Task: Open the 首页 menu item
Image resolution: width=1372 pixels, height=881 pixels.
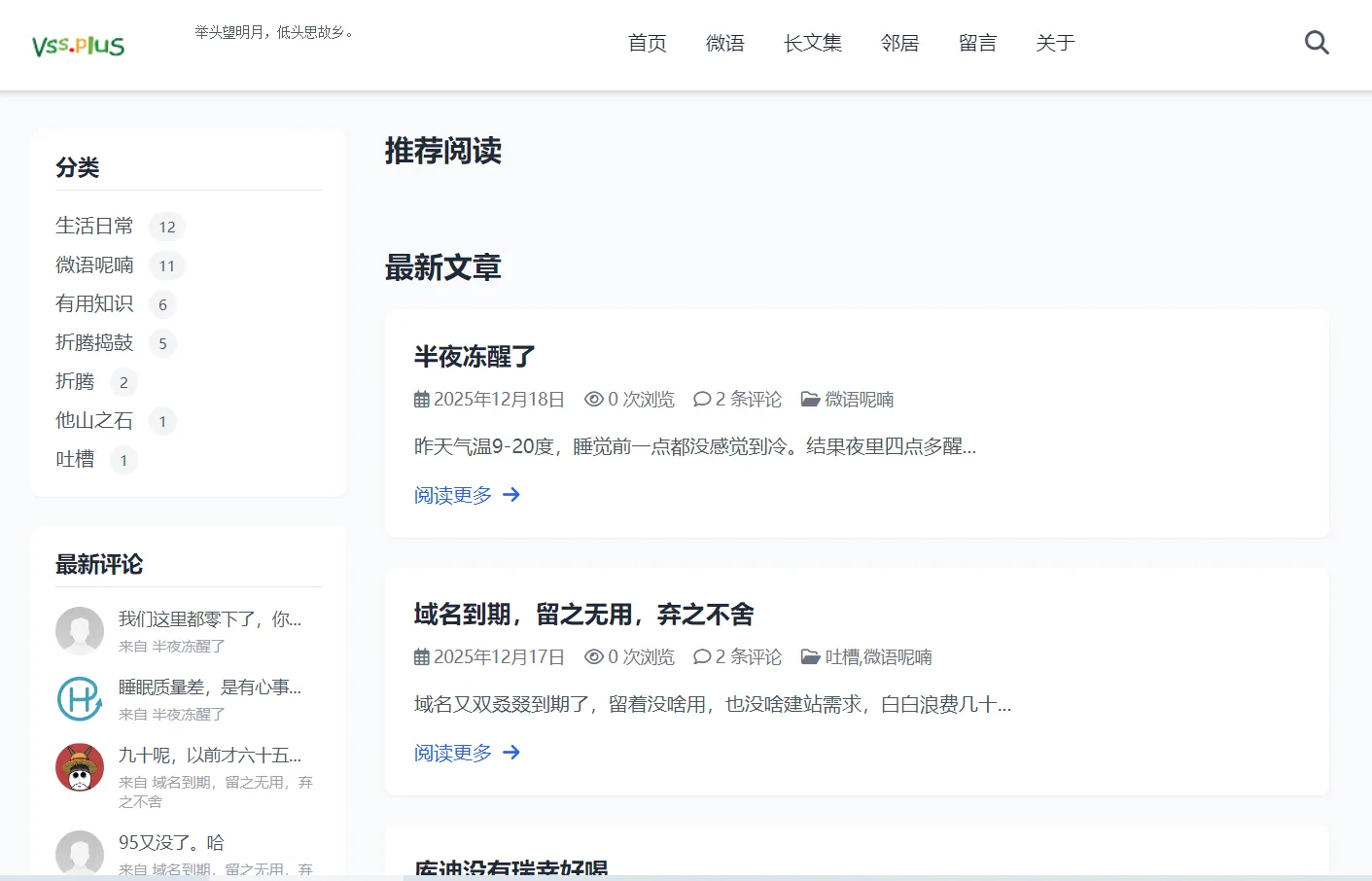Action: [647, 43]
